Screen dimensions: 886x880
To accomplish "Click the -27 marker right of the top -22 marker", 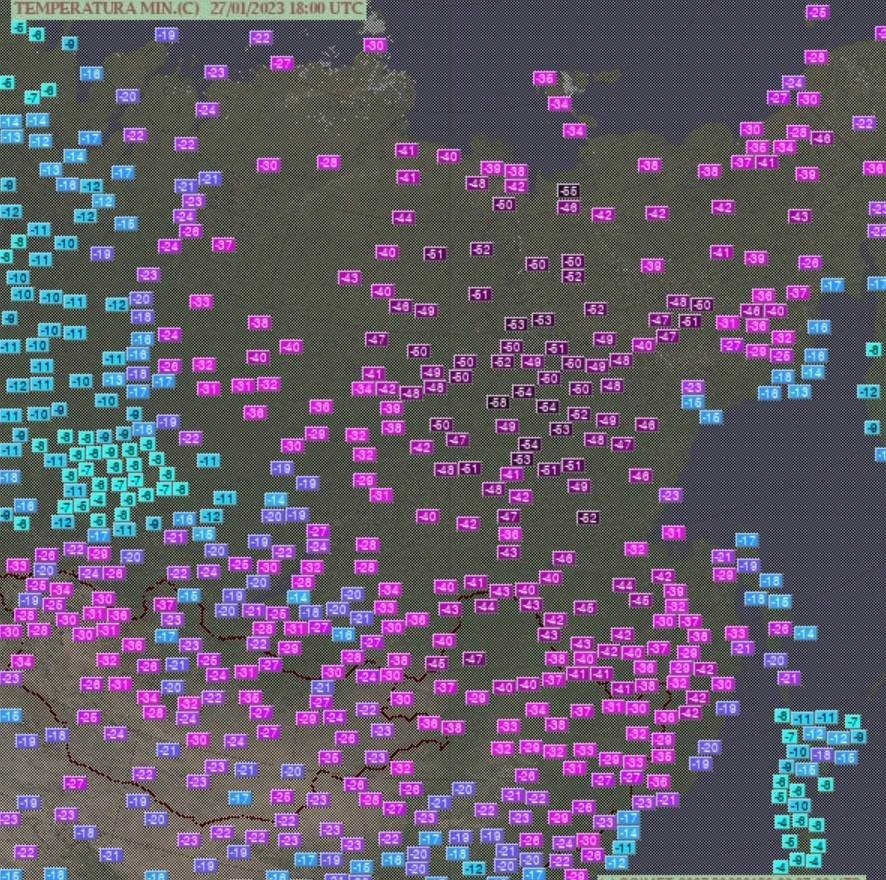I will [x=281, y=63].
